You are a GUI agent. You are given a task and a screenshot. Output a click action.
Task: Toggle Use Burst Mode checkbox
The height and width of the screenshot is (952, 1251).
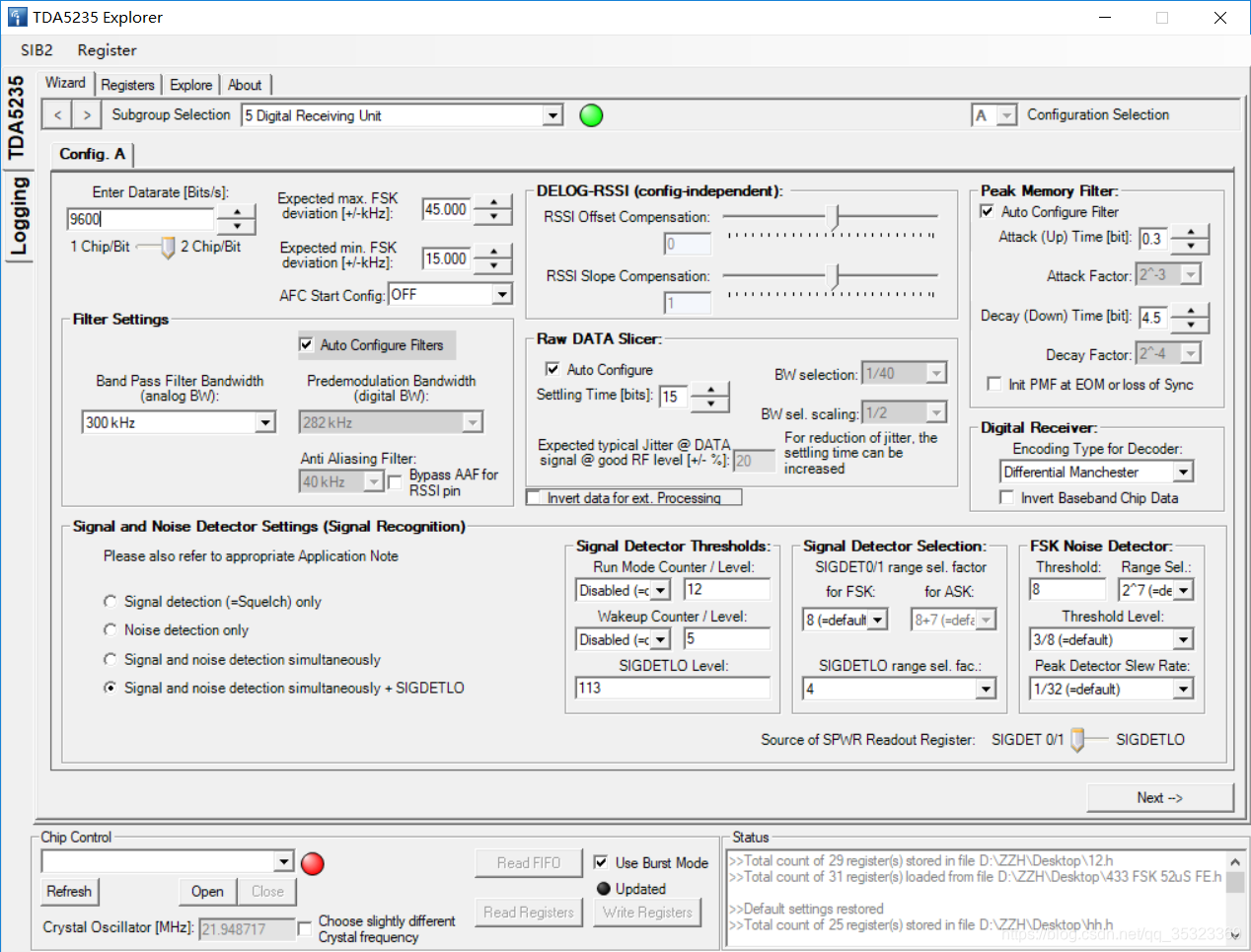coord(601,862)
